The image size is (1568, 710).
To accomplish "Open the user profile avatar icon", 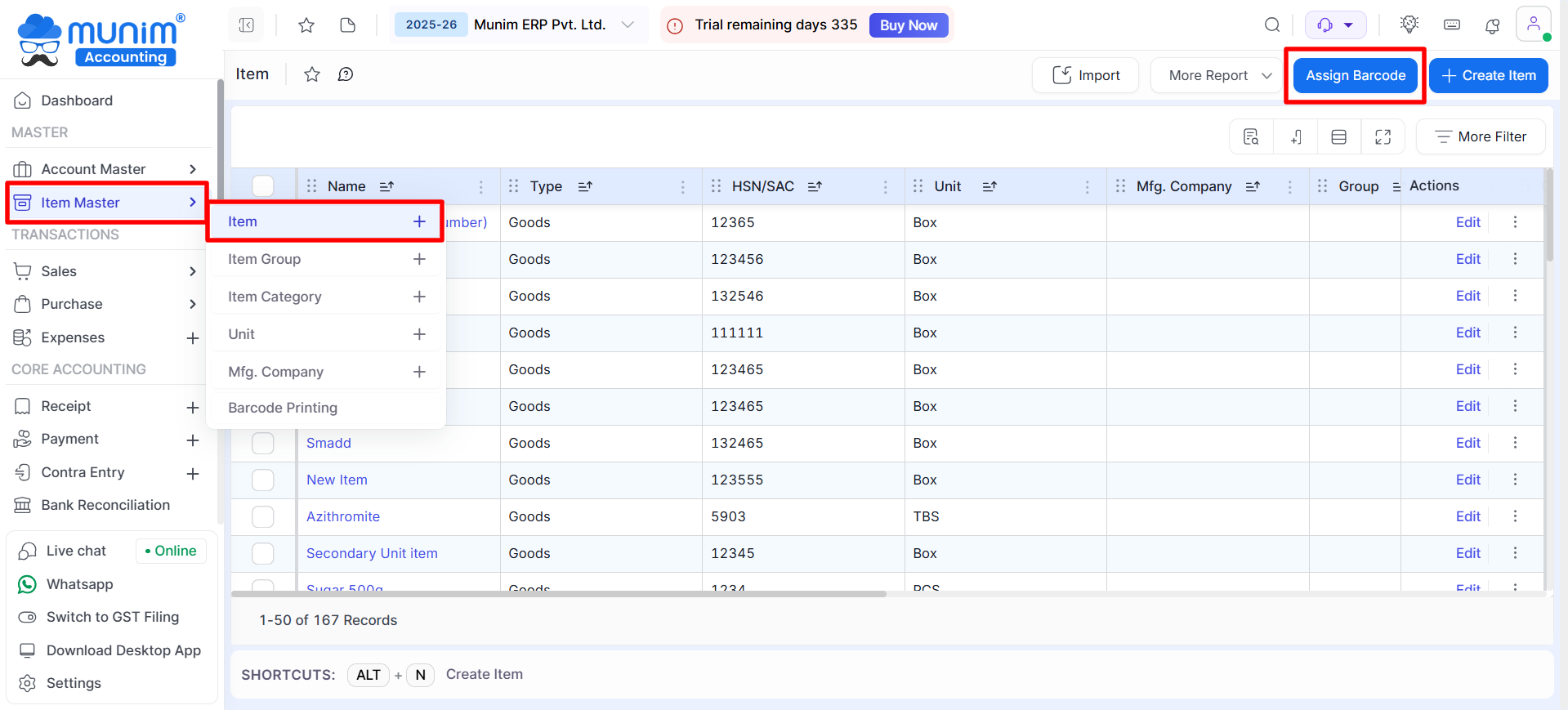I will click(1533, 24).
